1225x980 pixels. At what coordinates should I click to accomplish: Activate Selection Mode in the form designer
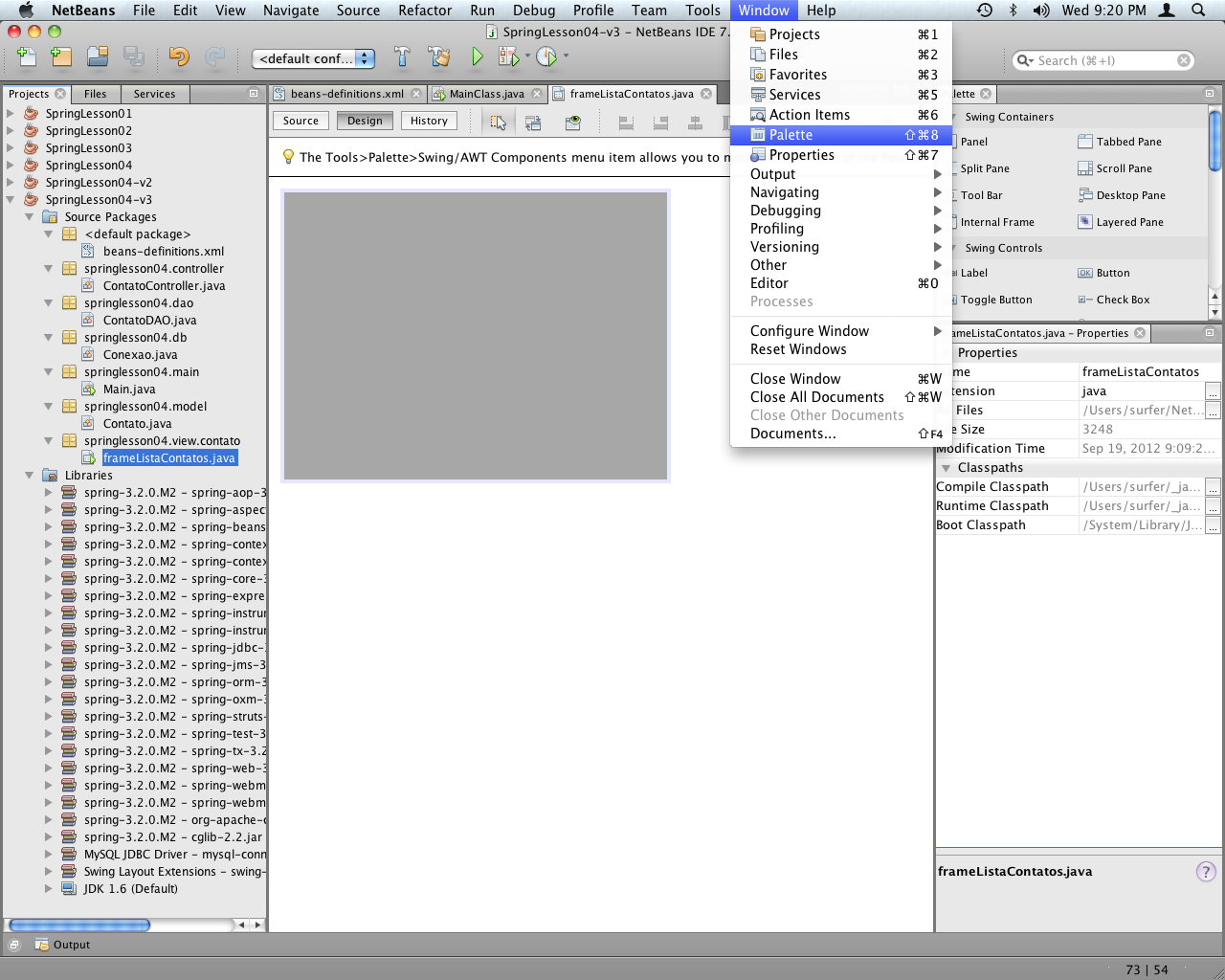499,122
